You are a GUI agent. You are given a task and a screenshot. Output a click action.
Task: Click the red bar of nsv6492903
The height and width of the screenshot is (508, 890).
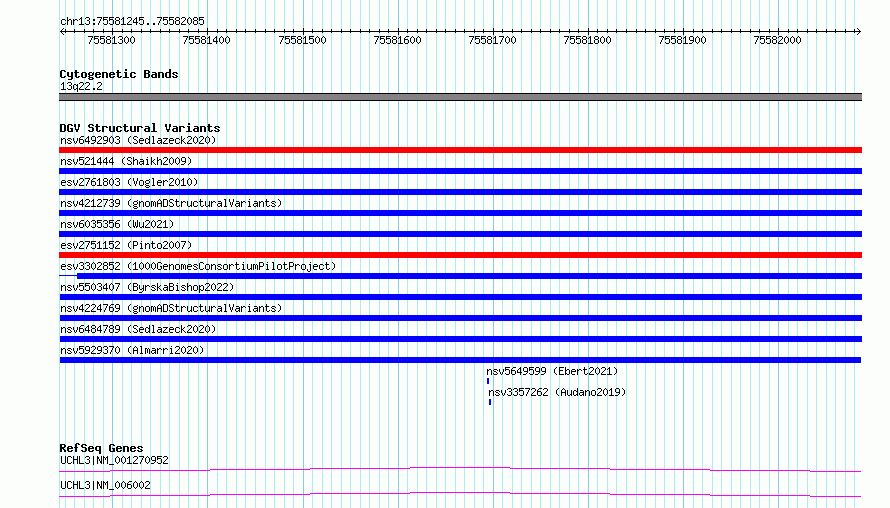[x=460, y=150]
